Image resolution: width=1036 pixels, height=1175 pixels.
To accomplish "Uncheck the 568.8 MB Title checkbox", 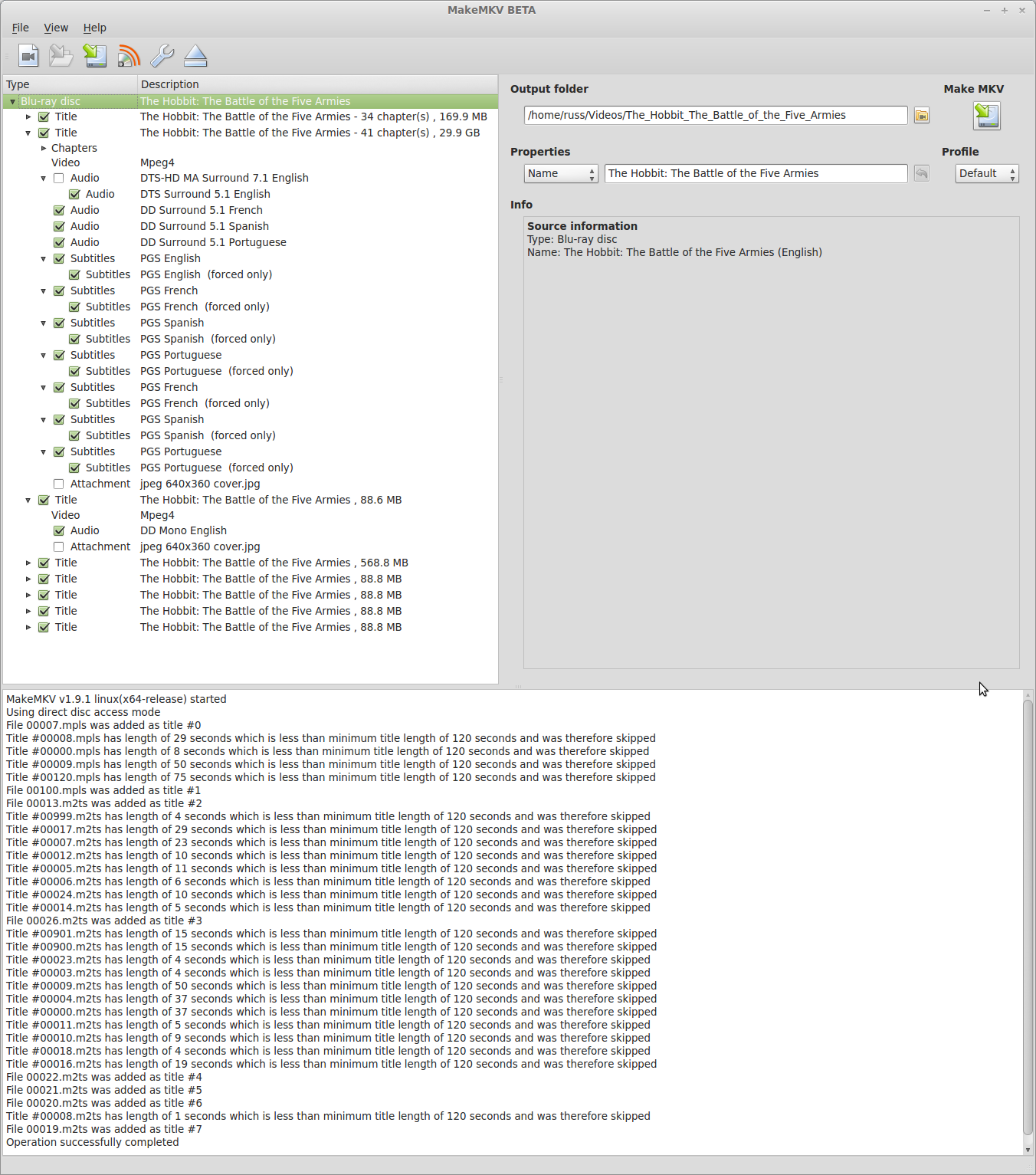I will click(x=44, y=563).
